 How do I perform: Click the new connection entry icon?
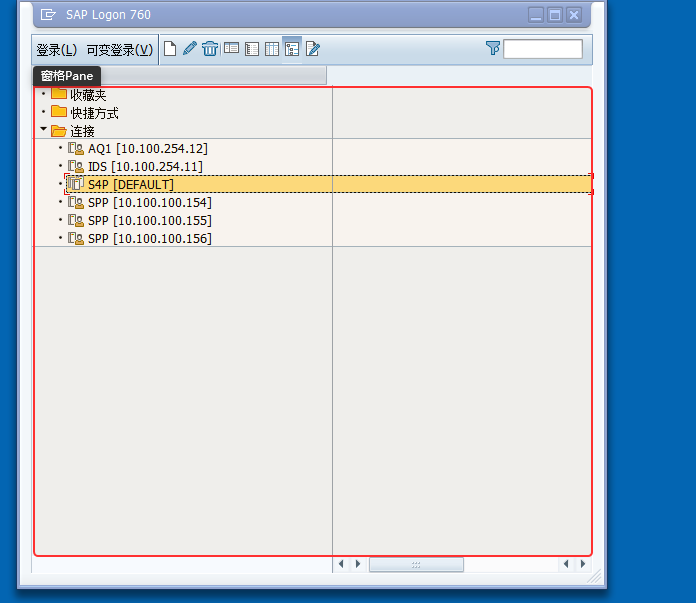click(x=170, y=49)
